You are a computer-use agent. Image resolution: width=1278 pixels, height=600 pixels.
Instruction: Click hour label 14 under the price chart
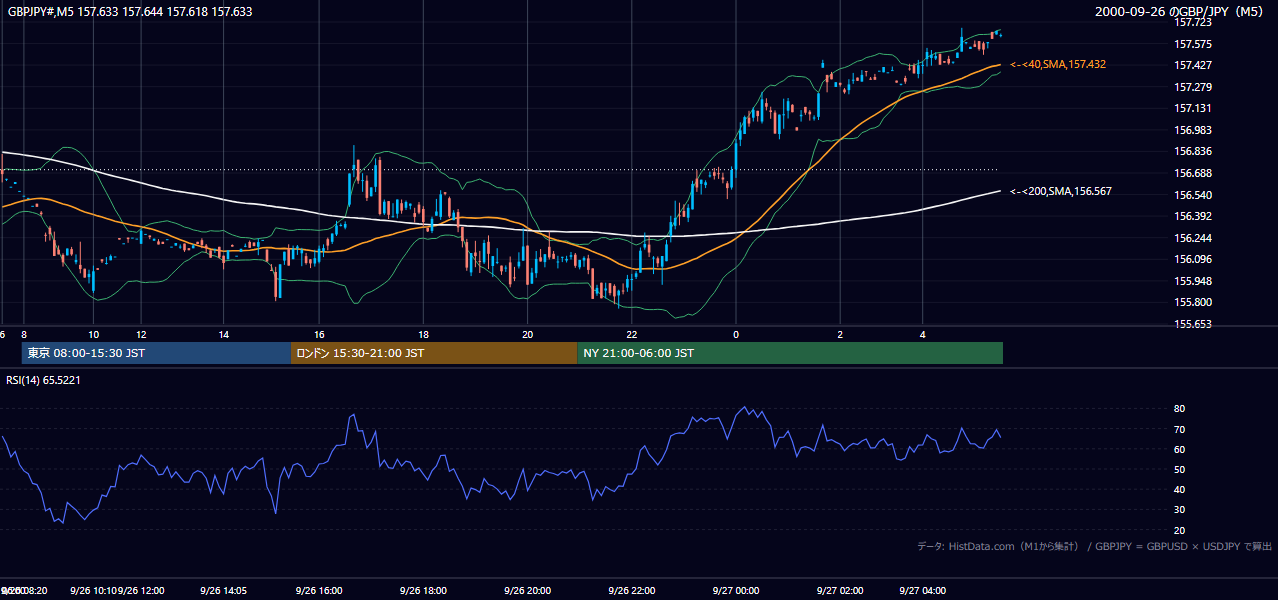[224, 334]
